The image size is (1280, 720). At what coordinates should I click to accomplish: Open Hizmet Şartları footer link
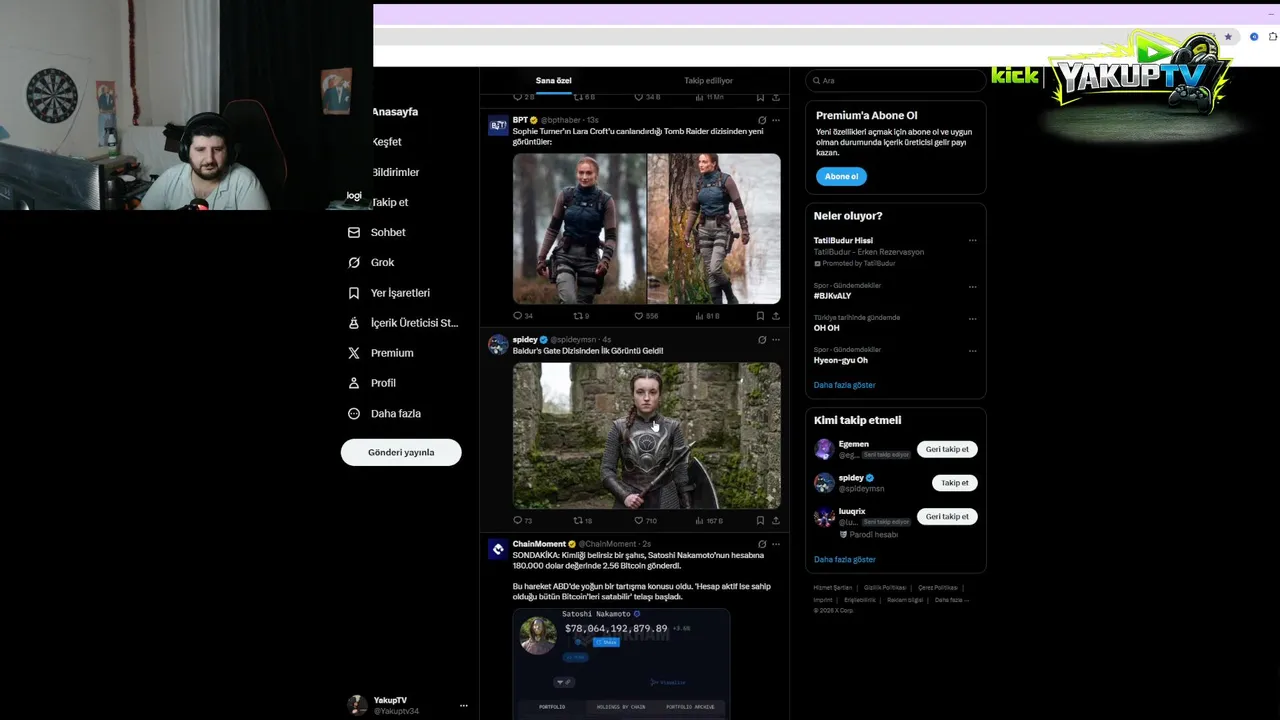(833, 588)
